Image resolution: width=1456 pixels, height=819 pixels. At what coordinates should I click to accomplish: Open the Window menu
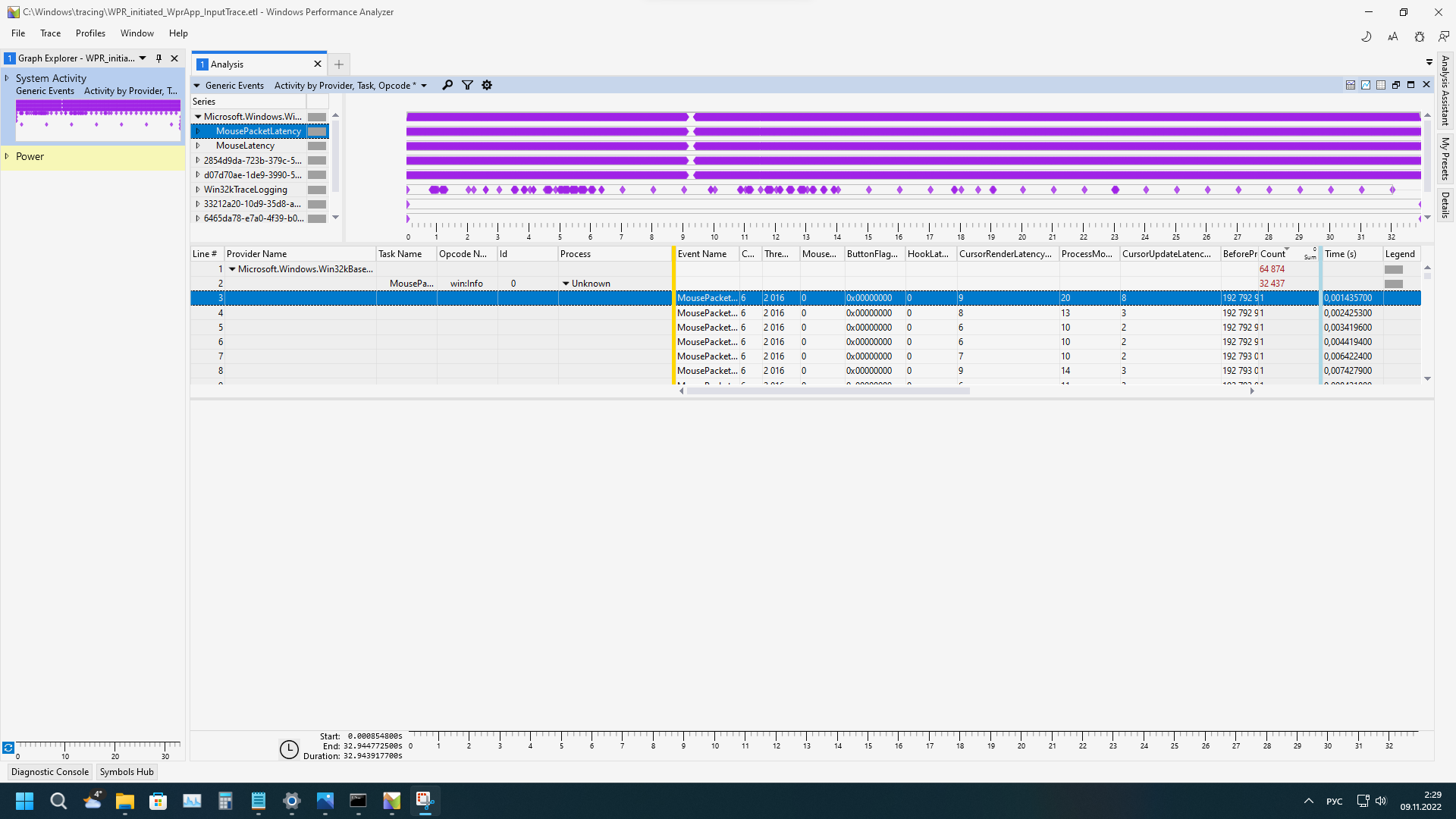point(137,33)
